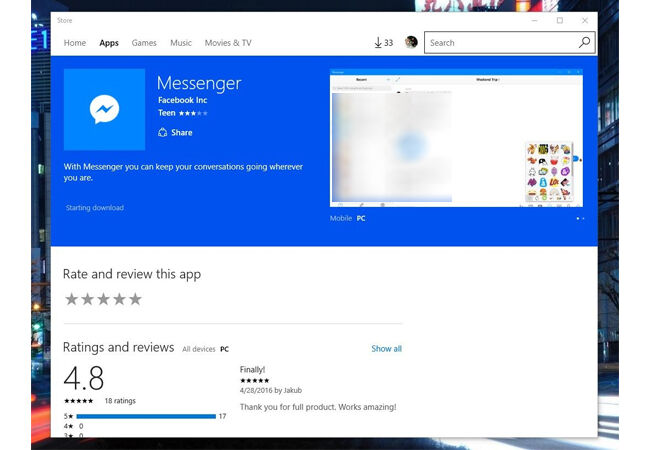Rate the app two stars
Image resolution: width=650 pixels, height=450 pixels.
coord(87,299)
